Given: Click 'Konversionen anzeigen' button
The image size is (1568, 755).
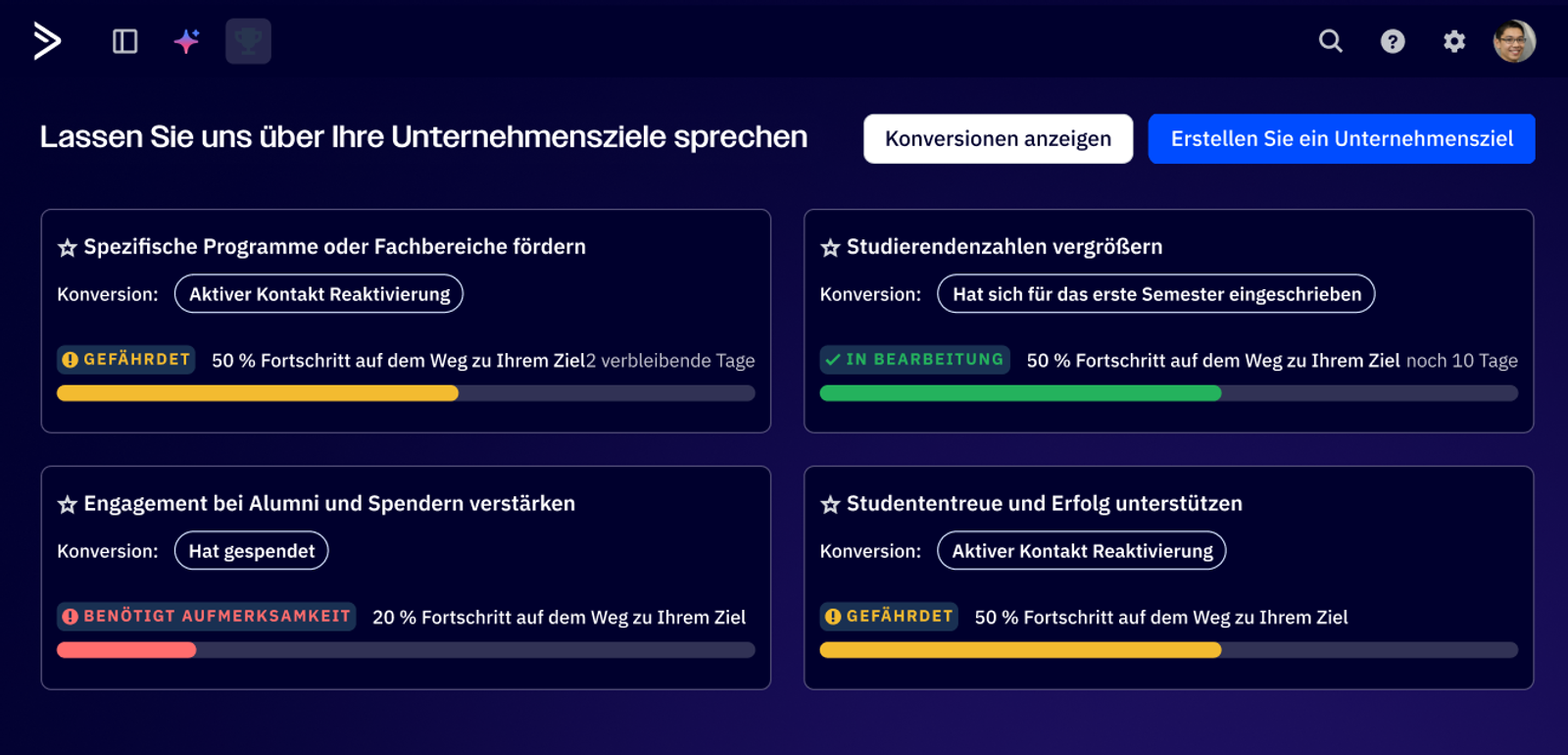Looking at the screenshot, I should pyautogui.click(x=998, y=139).
